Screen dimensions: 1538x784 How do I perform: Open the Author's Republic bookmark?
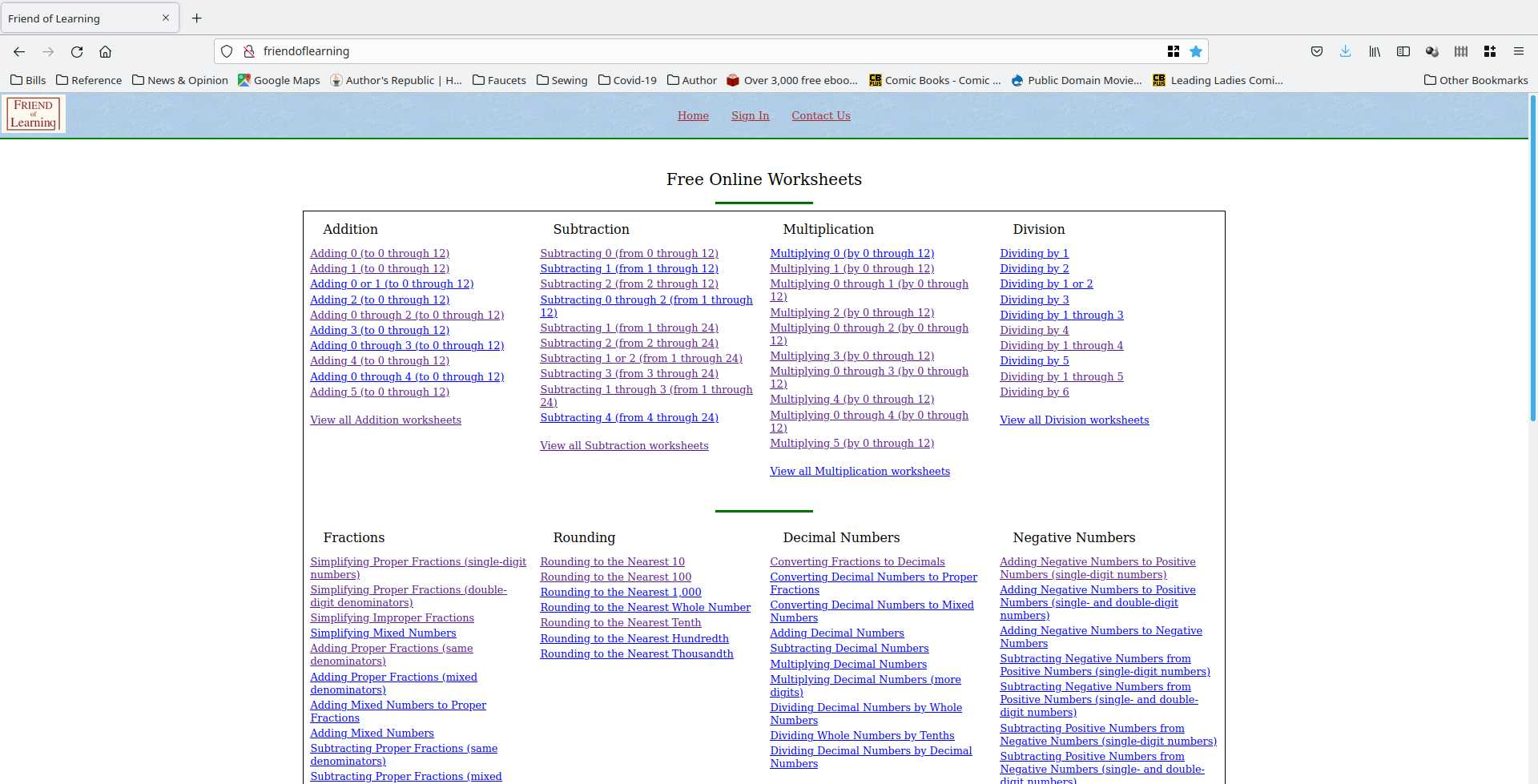click(397, 80)
